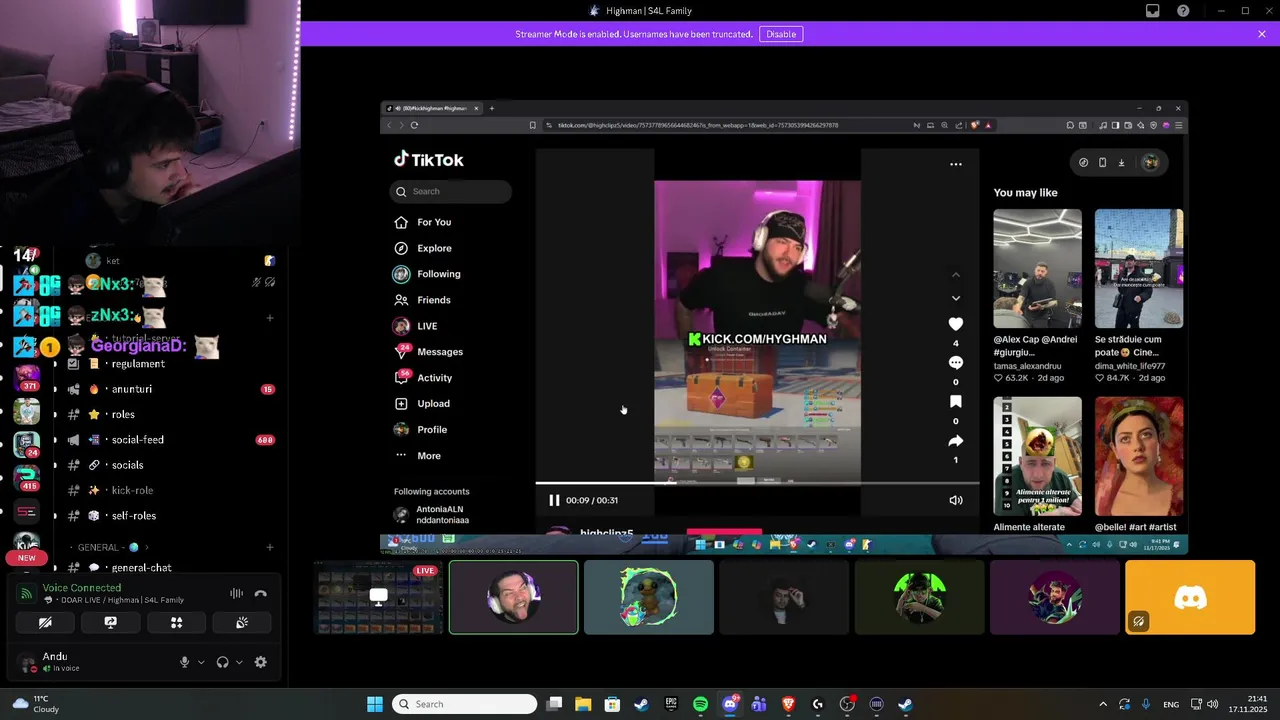Open the activities button in voice panel

point(176,622)
